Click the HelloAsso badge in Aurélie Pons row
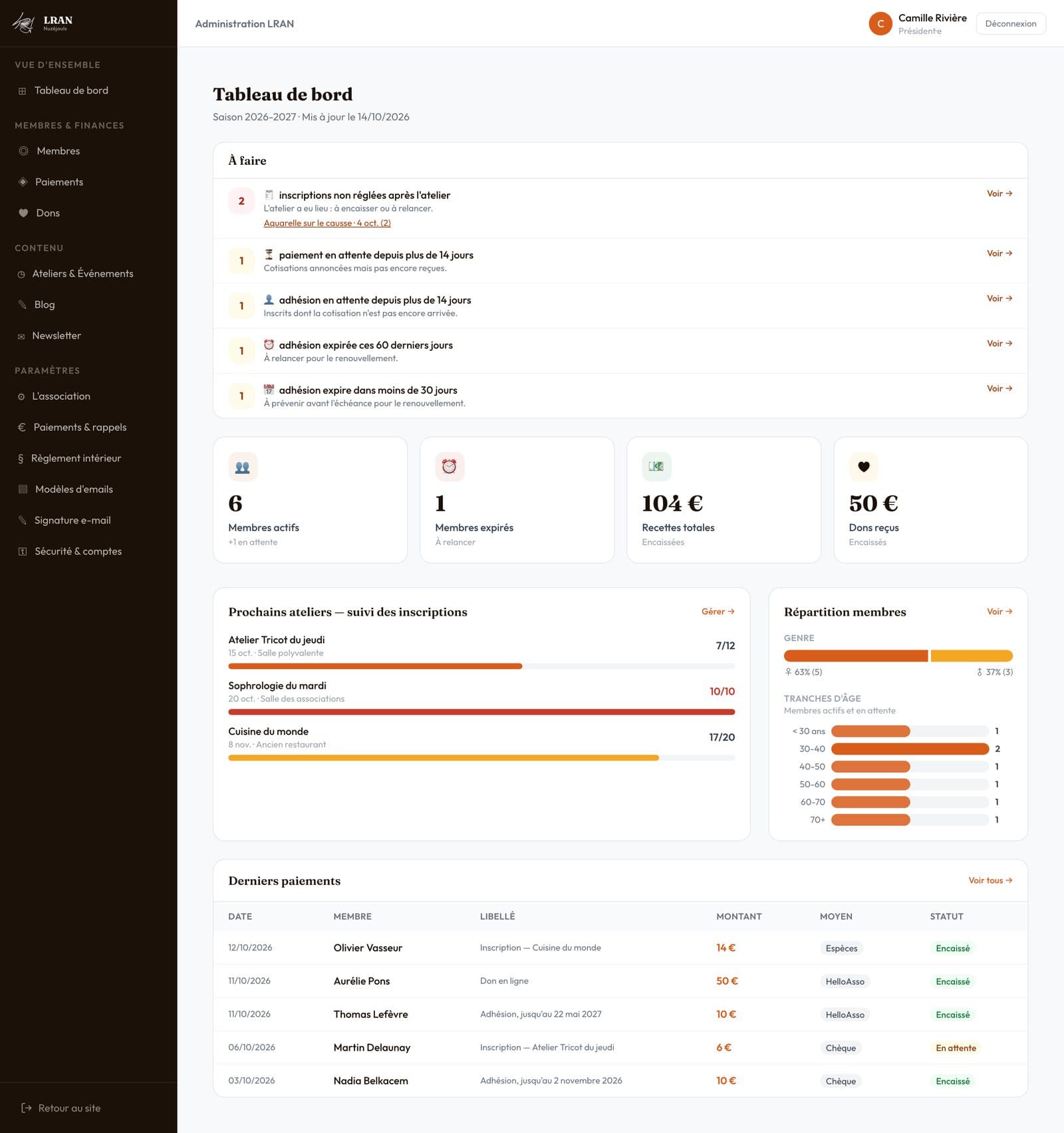The width and height of the screenshot is (1064, 1133). pyautogui.click(x=845, y=981)
